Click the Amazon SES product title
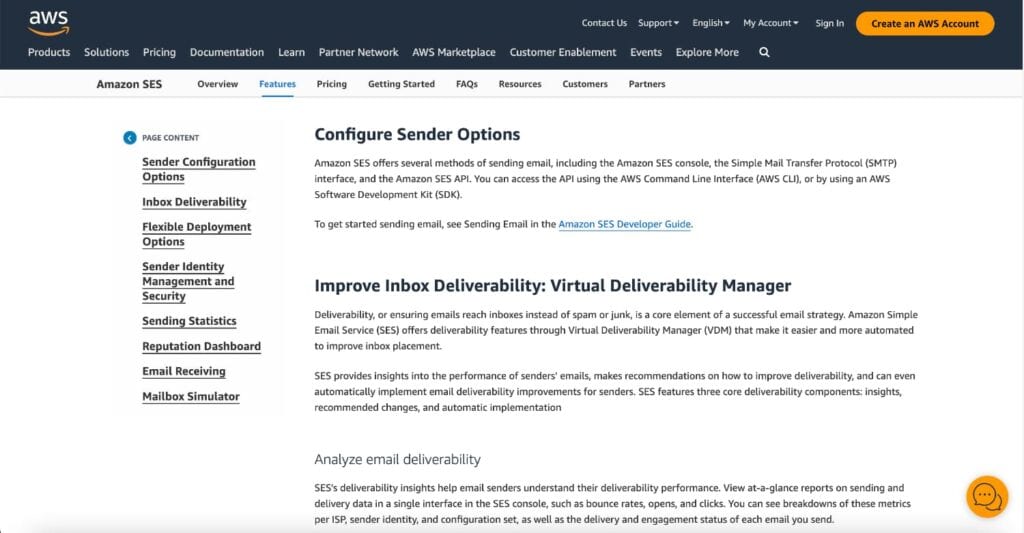This screenshot has height=533, width=1024. [x=129, y=84]
